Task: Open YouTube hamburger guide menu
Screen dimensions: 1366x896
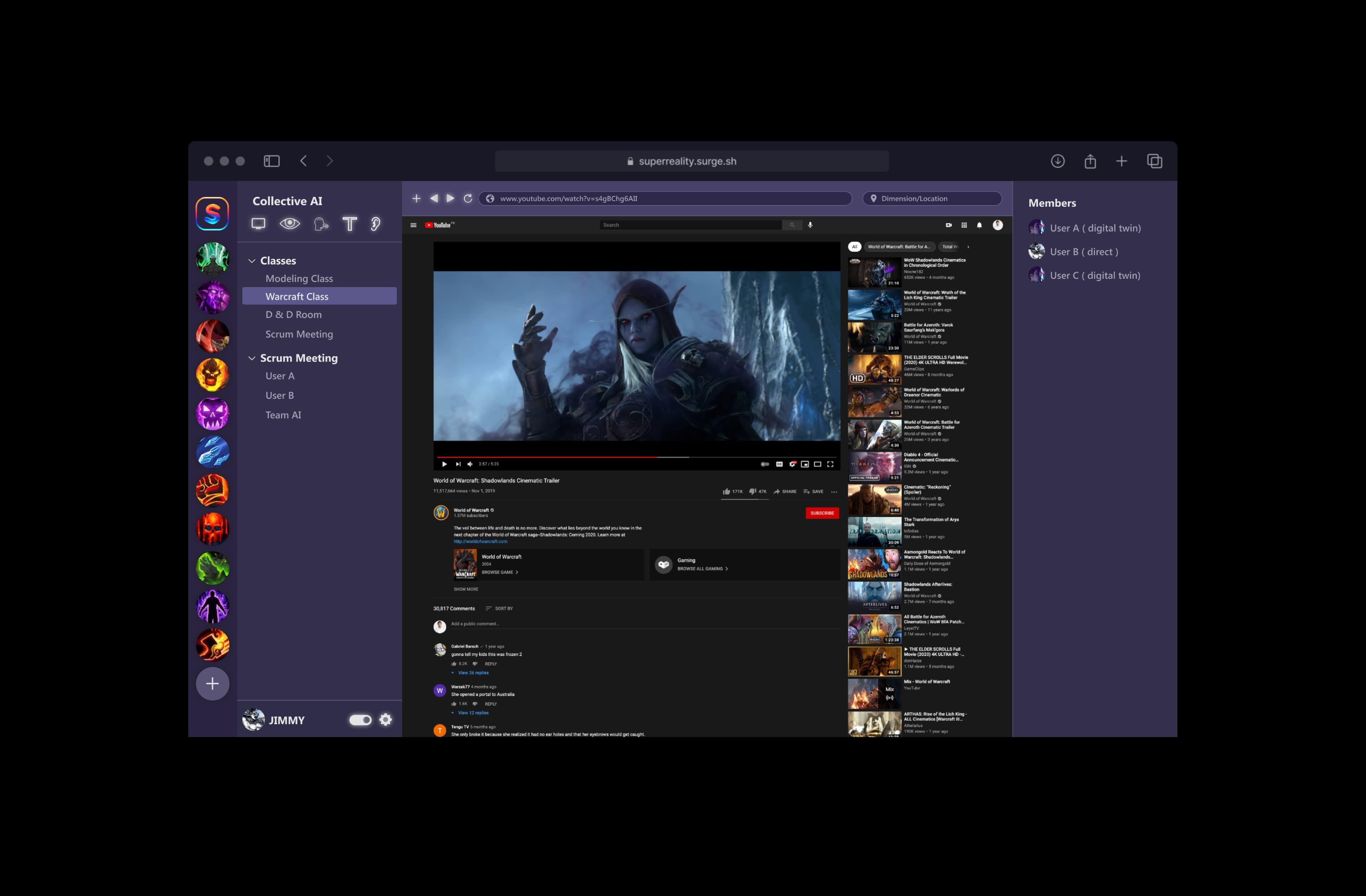Action: 413,225
